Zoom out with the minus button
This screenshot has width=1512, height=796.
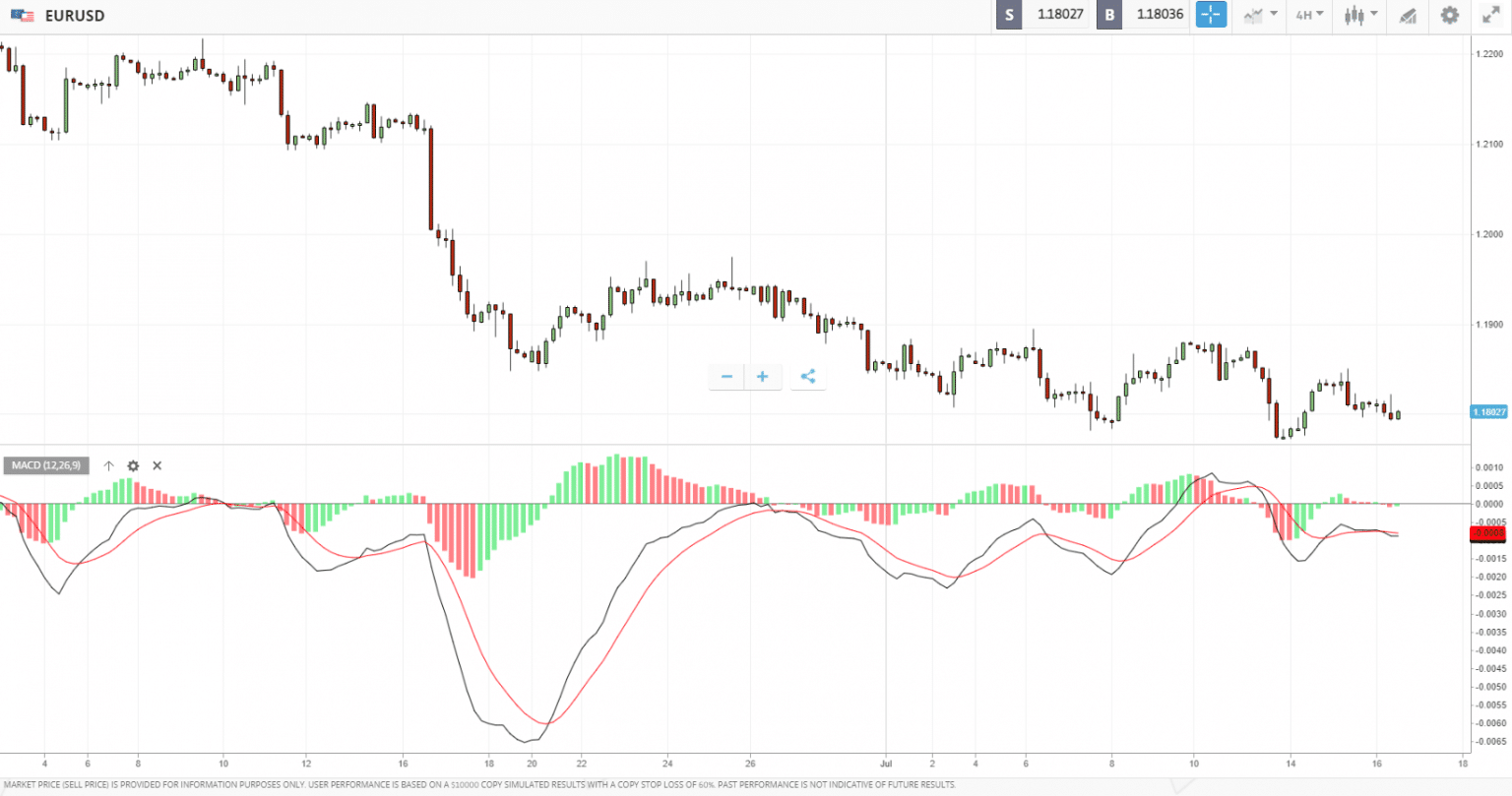click(x=726, y=376)
